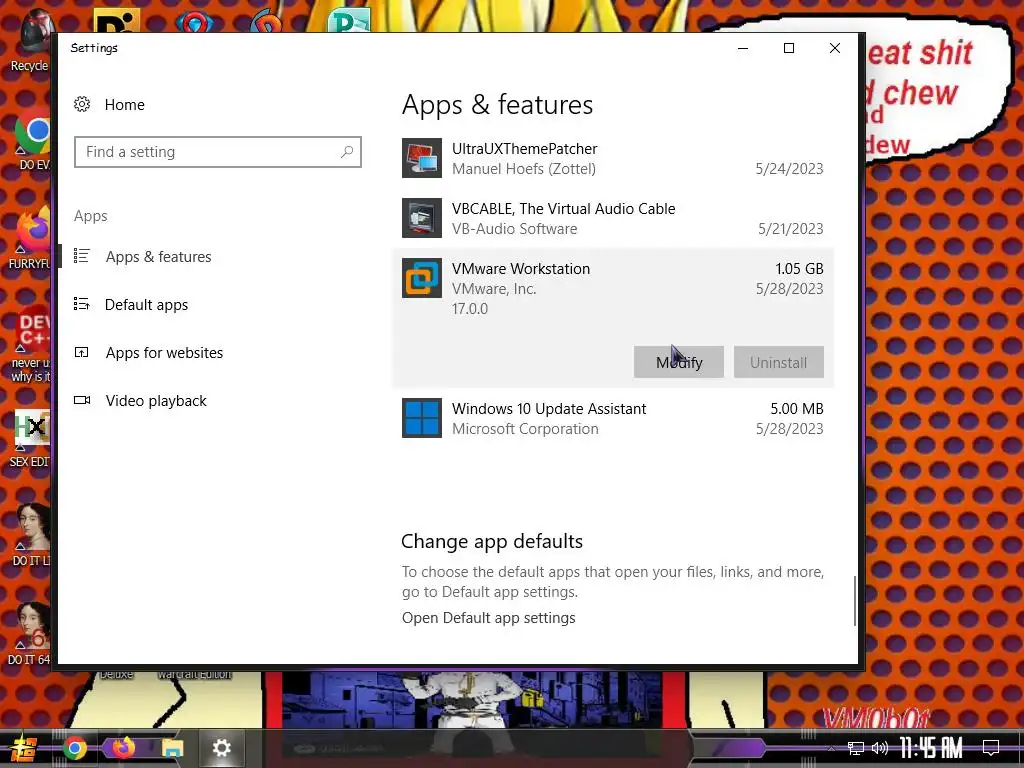The image size is (1024, 768).
Task: Open the notification center icon
Action: pyautogui.click(x=991, y=748)
